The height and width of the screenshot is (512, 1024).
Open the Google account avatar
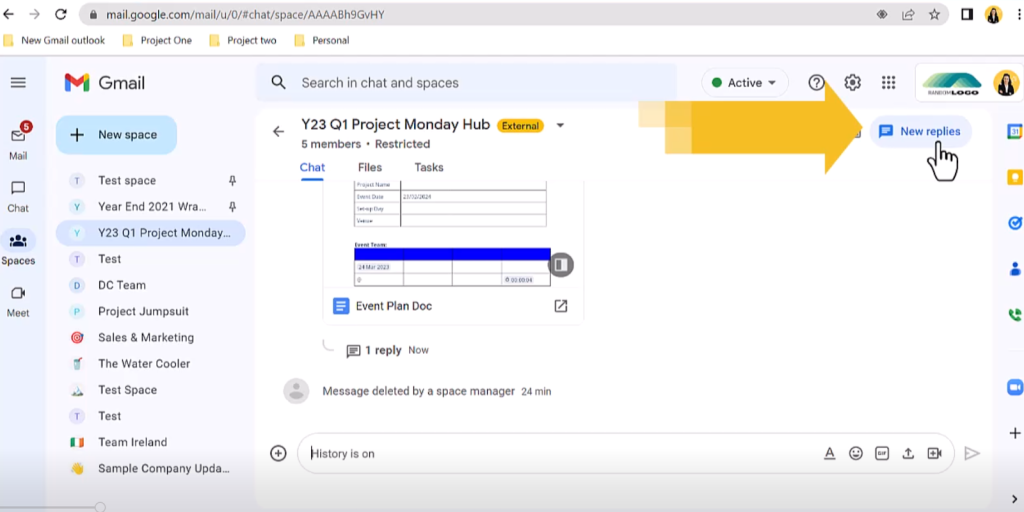(x=1006, y=83)
